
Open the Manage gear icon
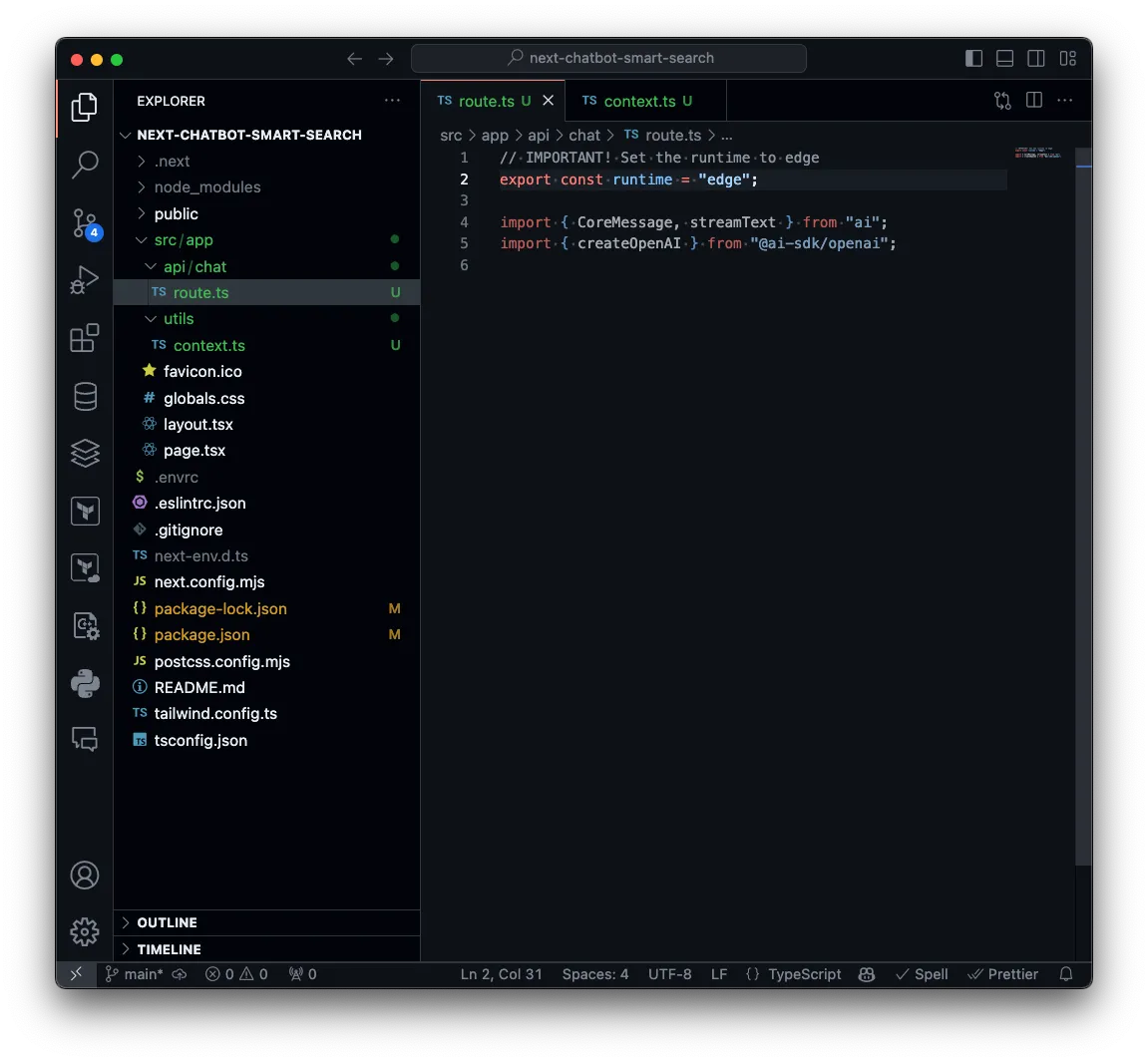click(85, 931)
